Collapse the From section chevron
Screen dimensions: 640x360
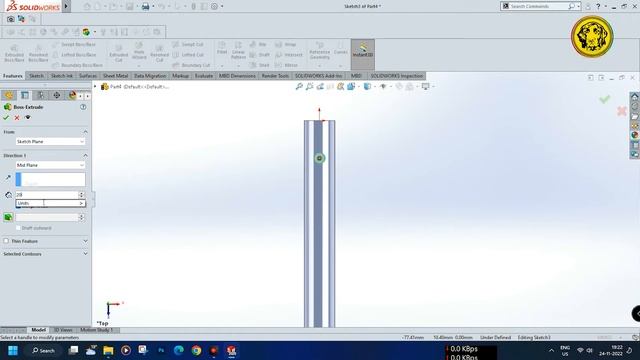pos(85,132)
